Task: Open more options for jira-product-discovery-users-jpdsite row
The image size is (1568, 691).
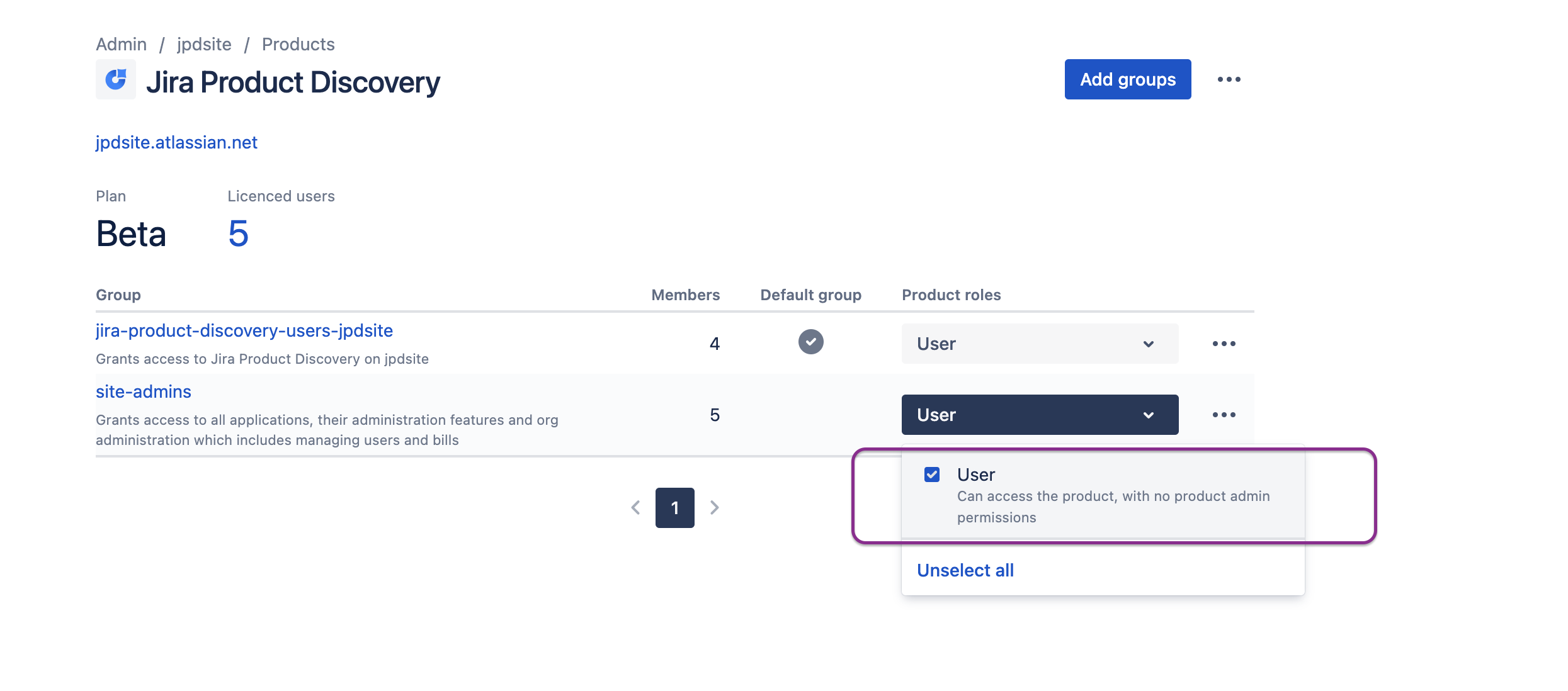Action: pyautogui.click(x=1224, y=343)
